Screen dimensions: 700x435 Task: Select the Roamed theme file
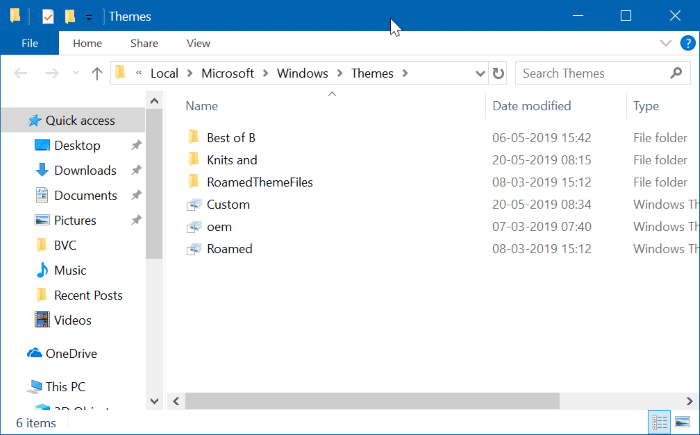229,249
